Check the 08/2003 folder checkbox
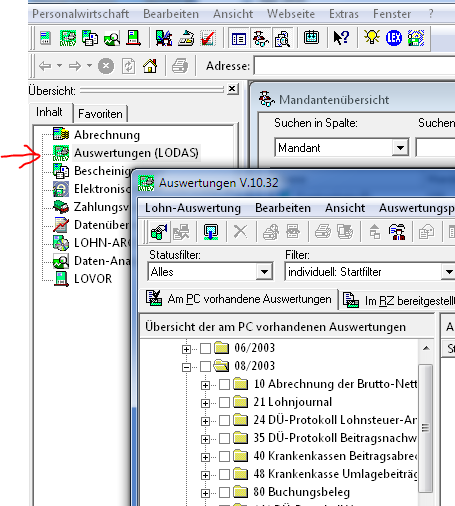The image size is (455, 506). (x=205, y=367)
